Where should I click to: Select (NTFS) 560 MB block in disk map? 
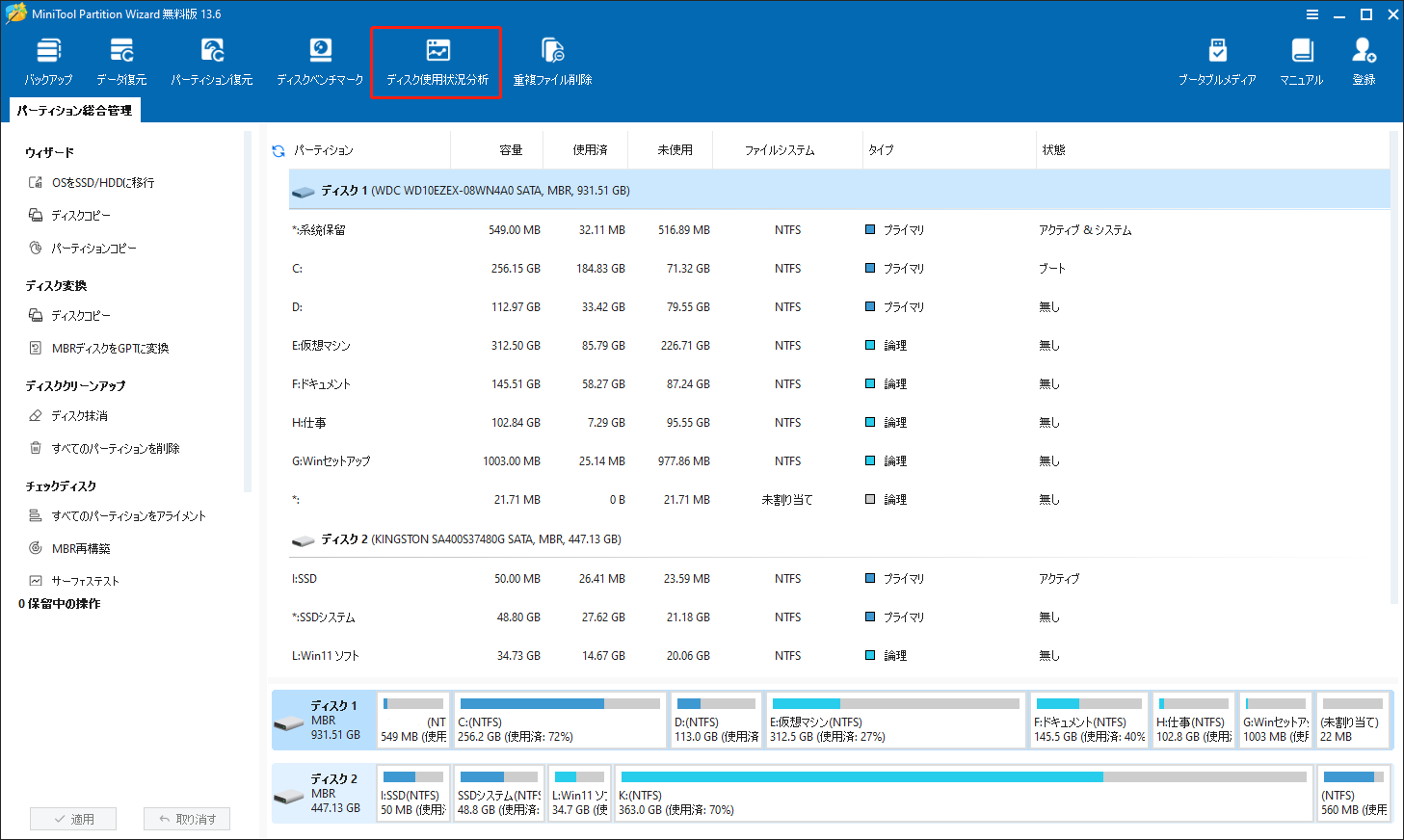[x=1354, y=793]
